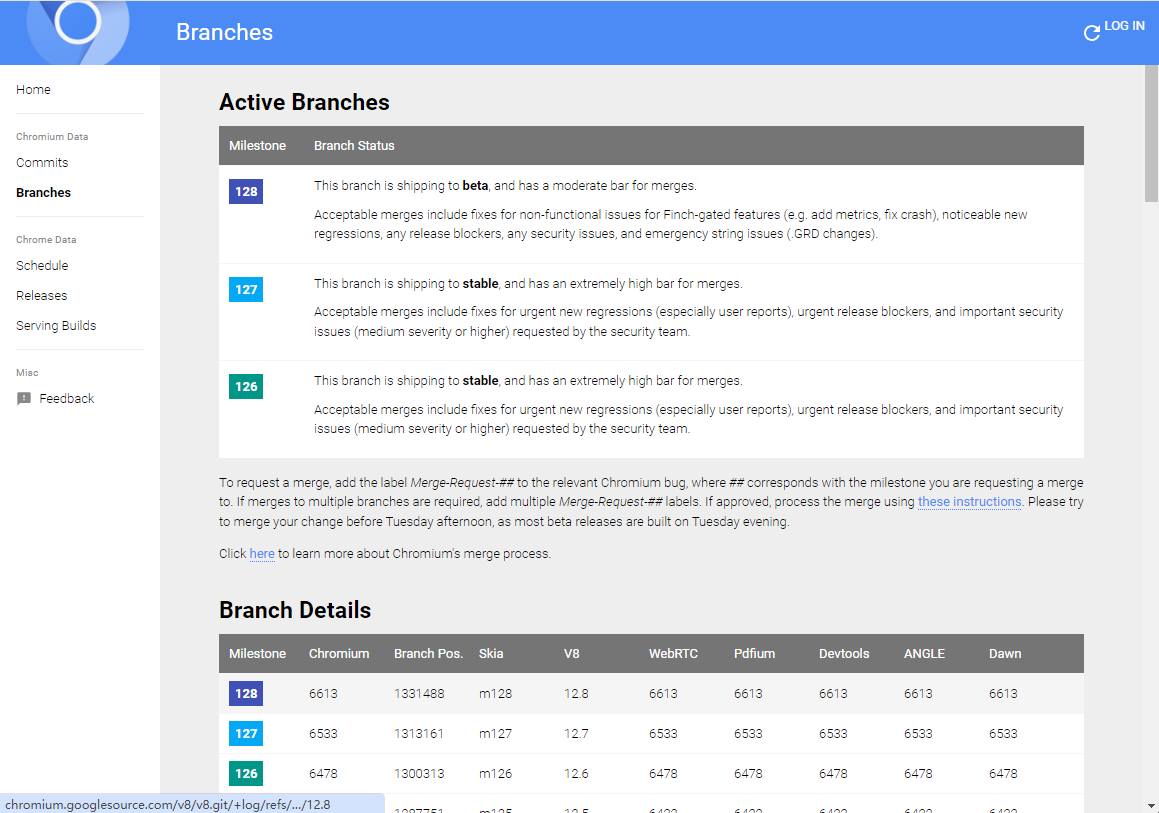Click the 'here' merge process link
Image resolution: width=1159 pixels, height=813 pixels.
click(262, 554)
